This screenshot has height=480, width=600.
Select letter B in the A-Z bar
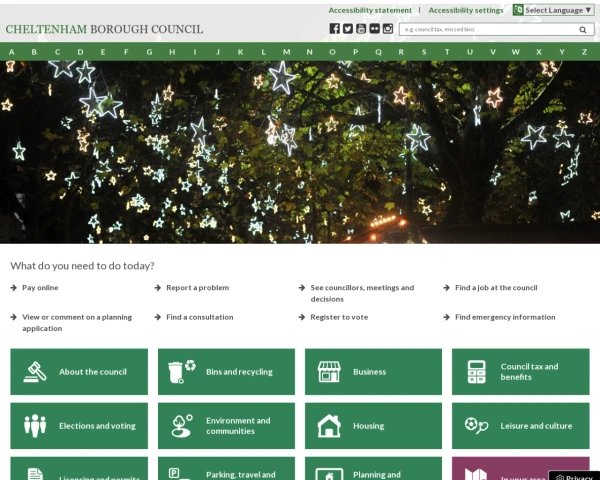[34, 52]
